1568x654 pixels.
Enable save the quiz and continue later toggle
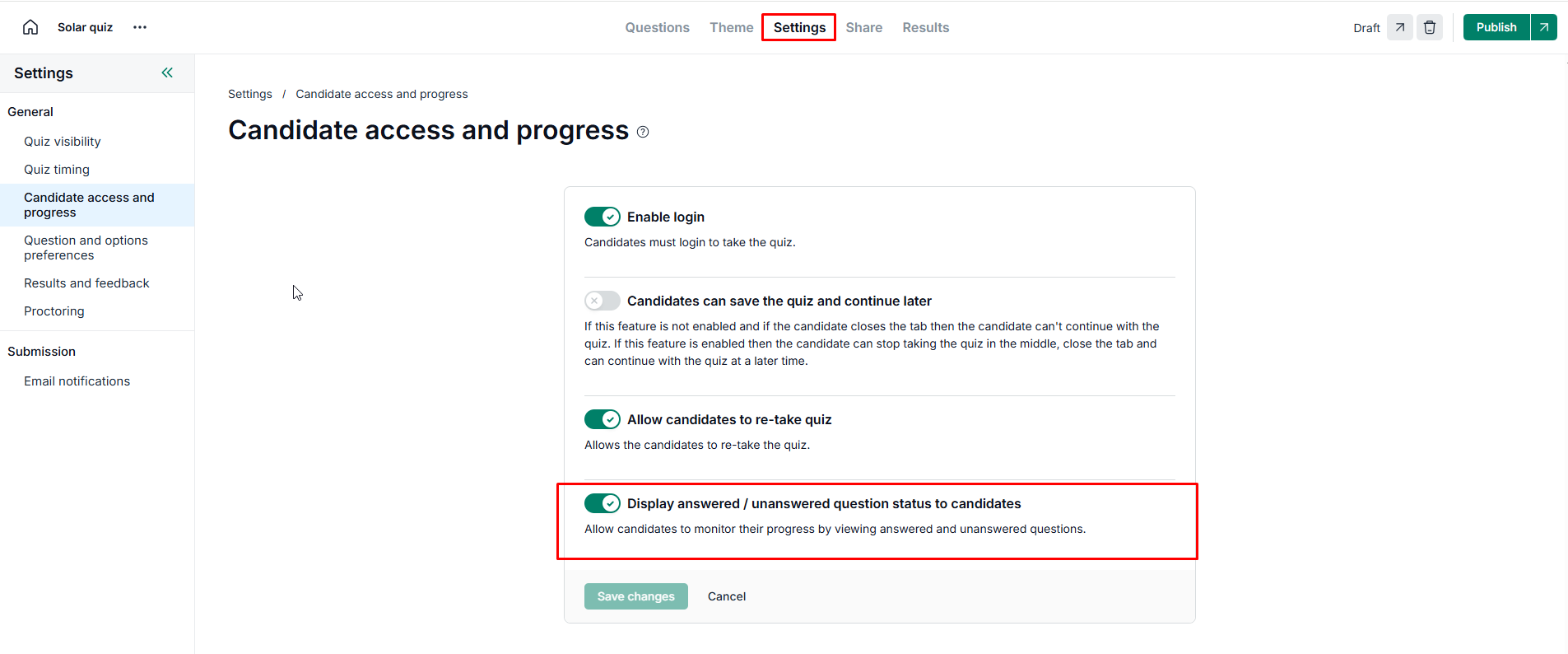(602, 301)
